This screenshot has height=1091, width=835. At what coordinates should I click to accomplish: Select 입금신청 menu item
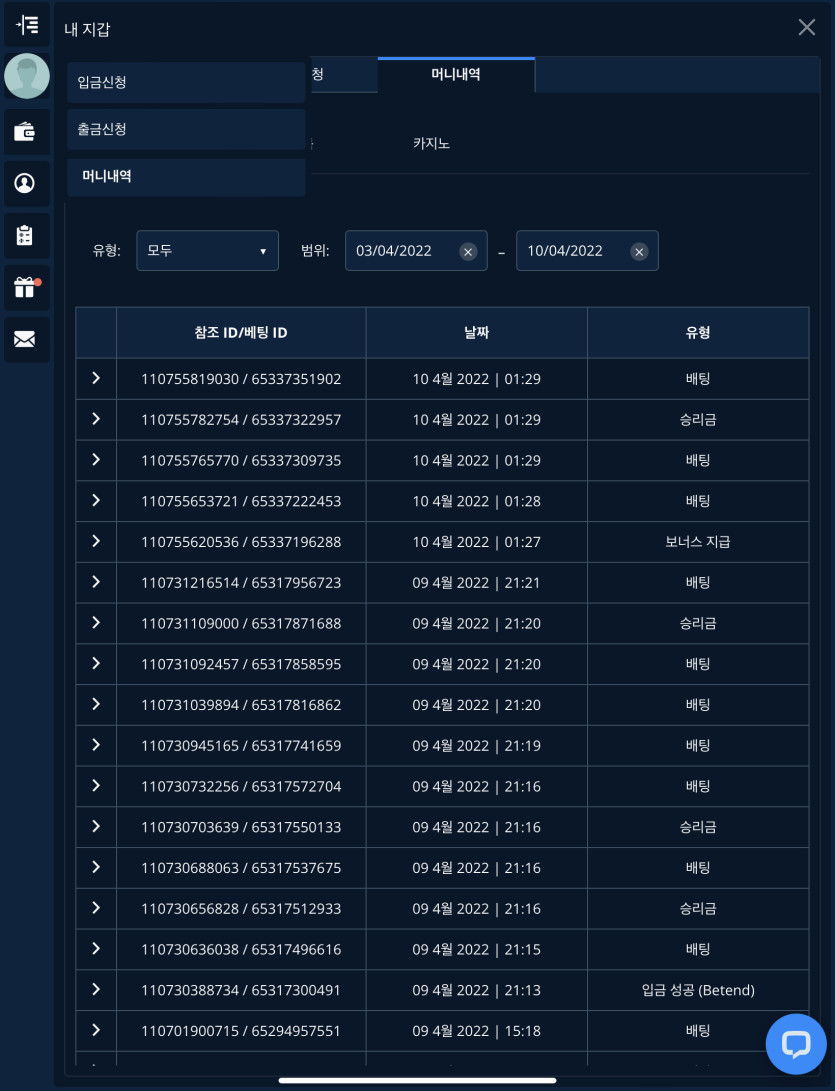[186, 82]
